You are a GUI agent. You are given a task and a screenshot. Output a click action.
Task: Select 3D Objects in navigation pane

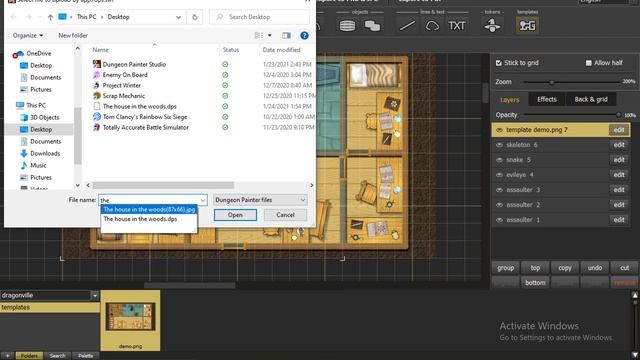tap(44, 118)
